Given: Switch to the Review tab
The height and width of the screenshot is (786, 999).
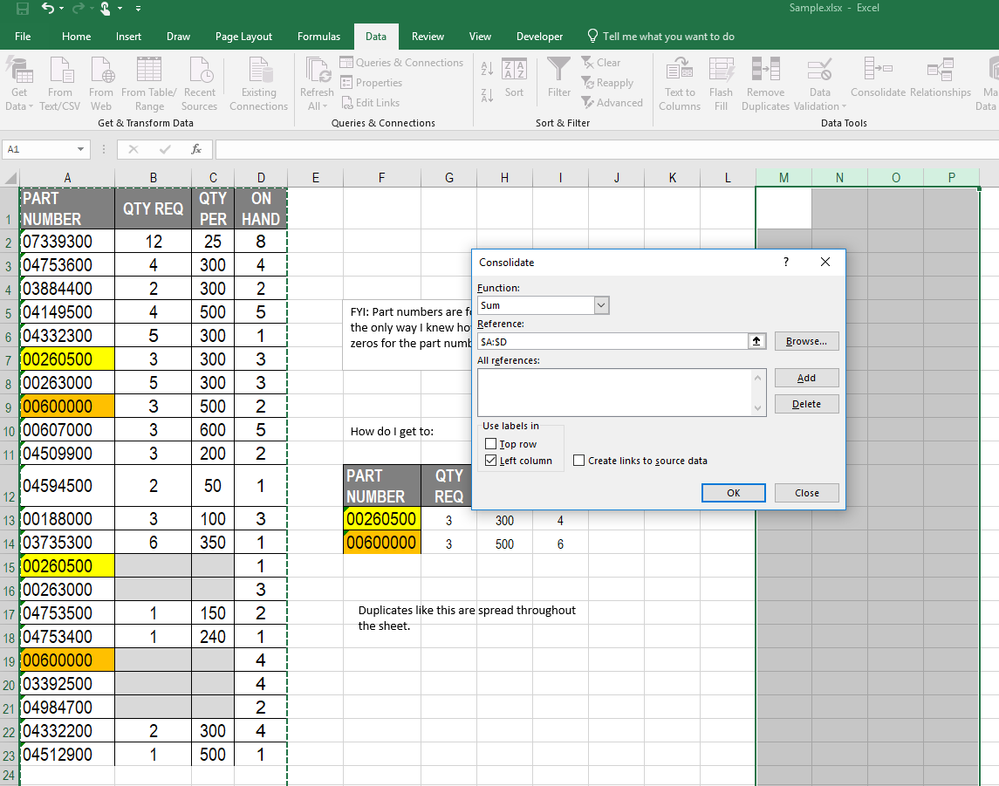Looking at the screenshot, I should (428, 36).
